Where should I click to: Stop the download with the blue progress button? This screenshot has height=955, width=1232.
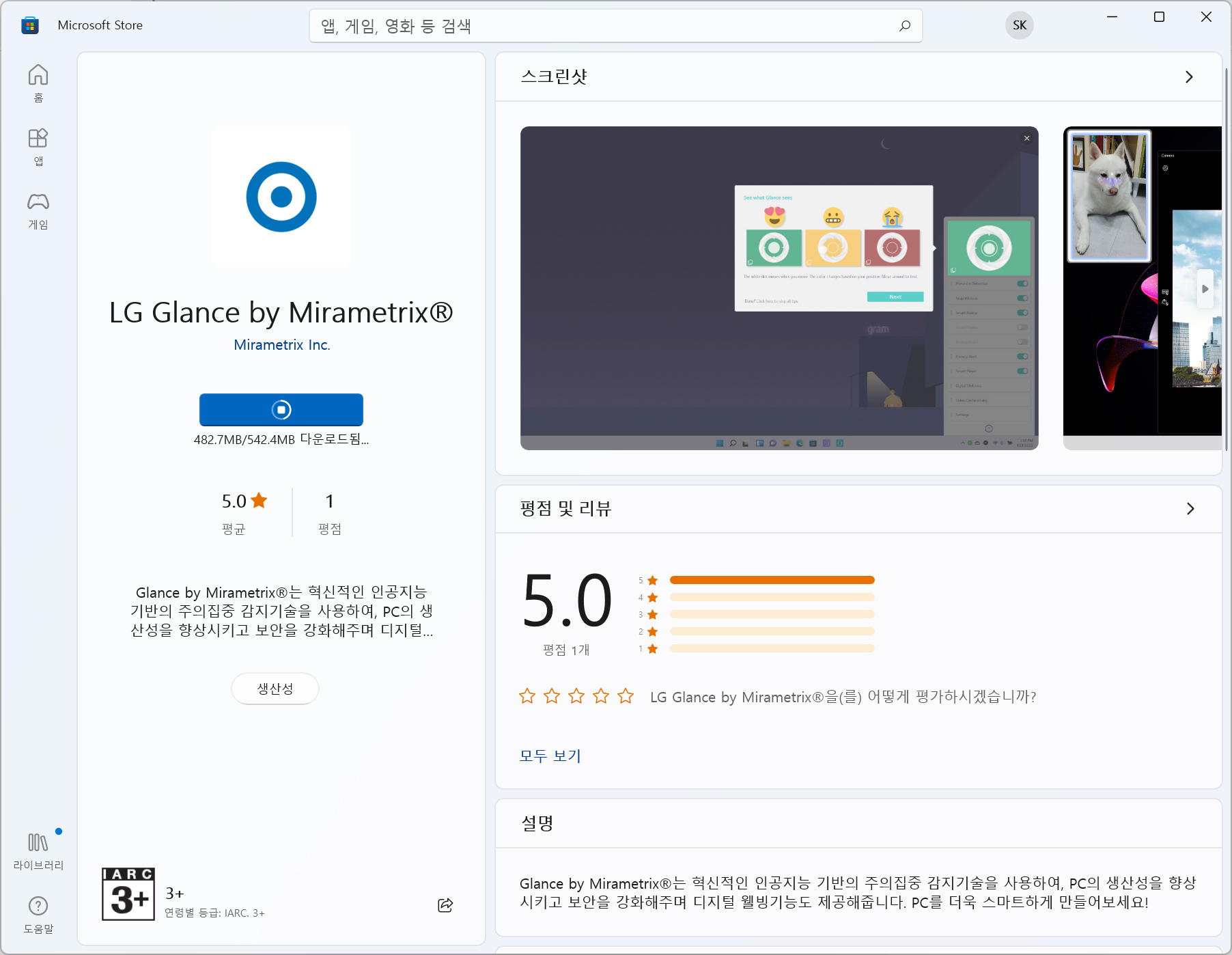pos(281,409)
